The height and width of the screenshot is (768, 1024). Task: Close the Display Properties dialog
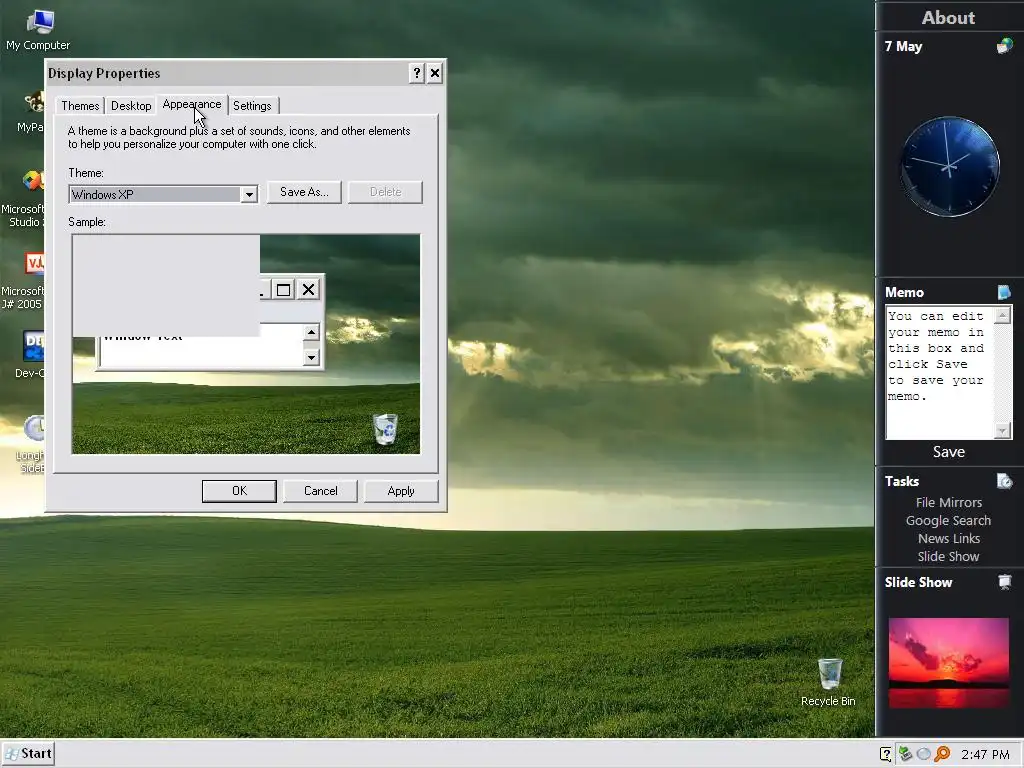pos(434,73)
